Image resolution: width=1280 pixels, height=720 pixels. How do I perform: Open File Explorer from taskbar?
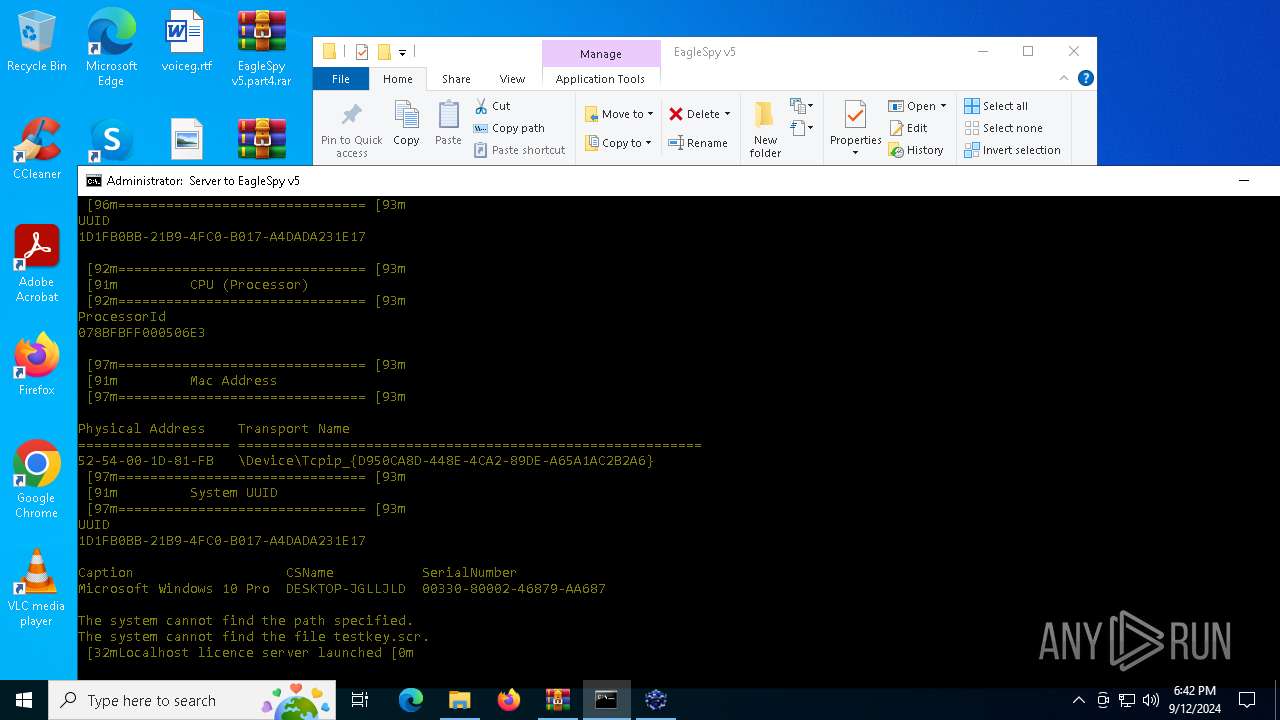click(x=460, y=700)
